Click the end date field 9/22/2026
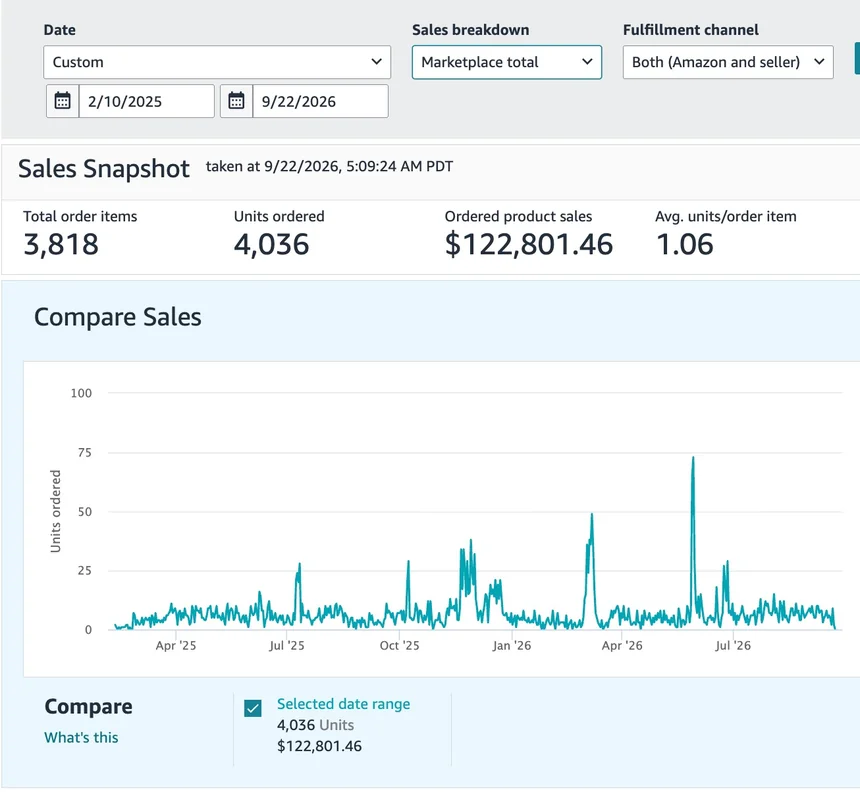The width and height of the screenshot is (860, 792). pyautogui.click(x=320, y=101)
